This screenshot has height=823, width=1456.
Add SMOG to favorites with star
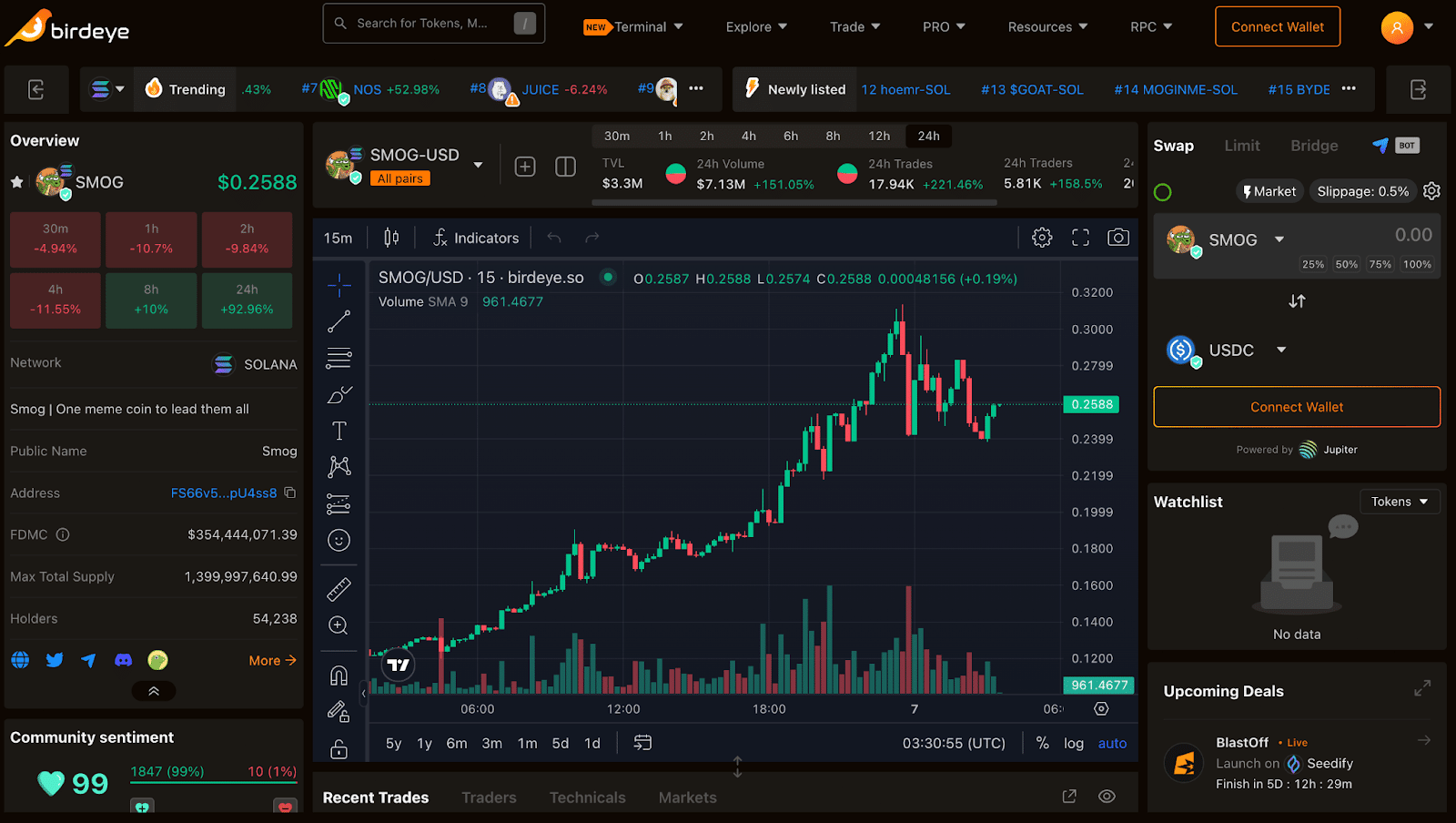click(x=17, y=182)
